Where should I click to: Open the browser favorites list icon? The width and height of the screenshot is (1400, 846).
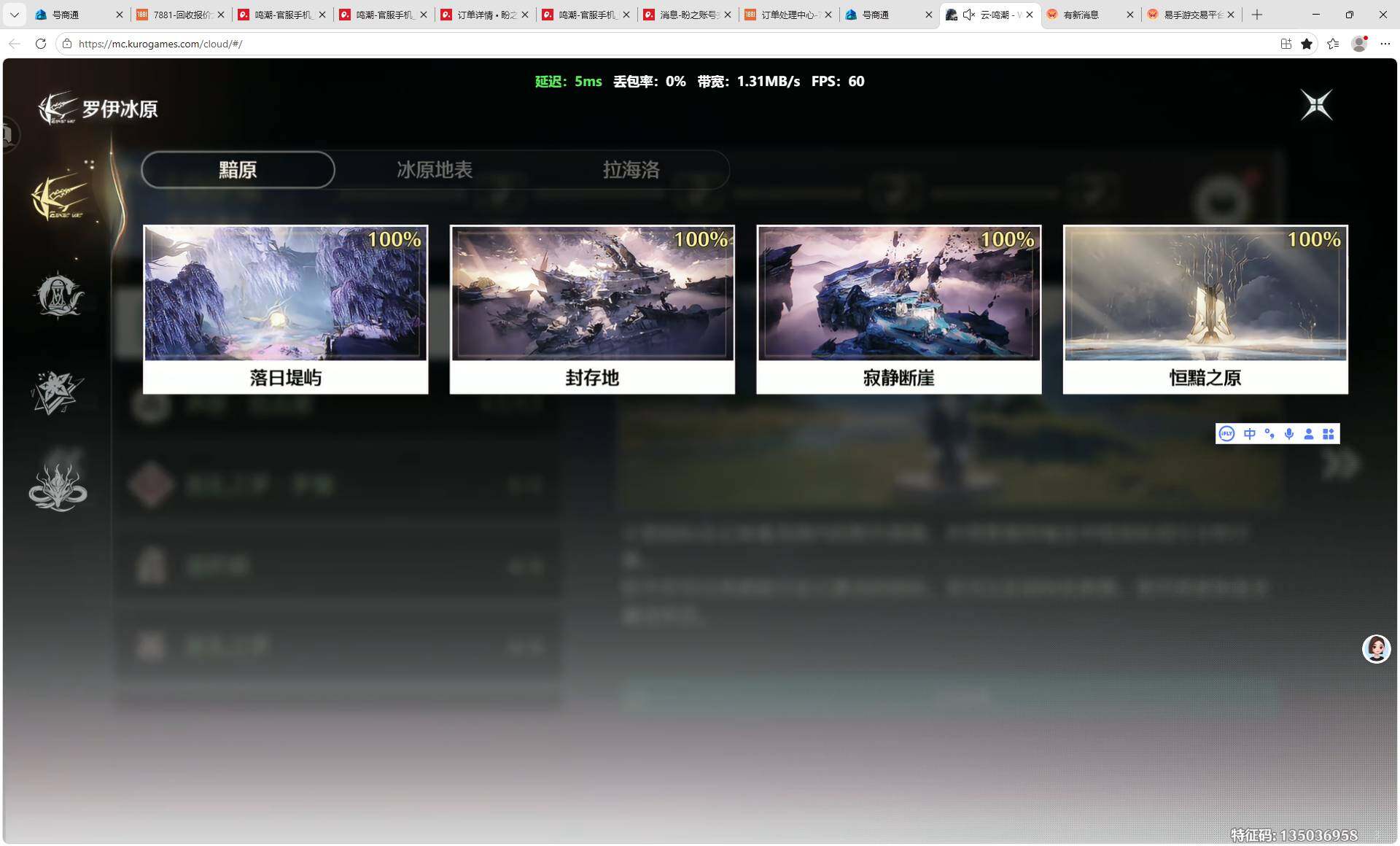point(1333,44)
